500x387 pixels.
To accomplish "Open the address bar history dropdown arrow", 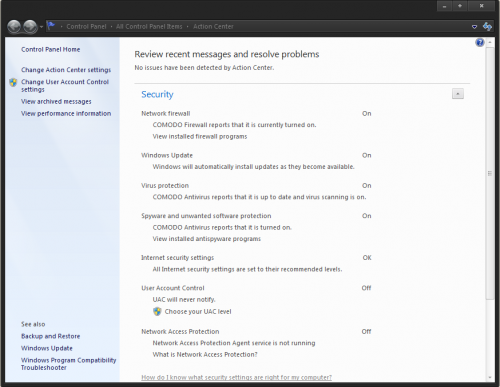I will (474, 27).
